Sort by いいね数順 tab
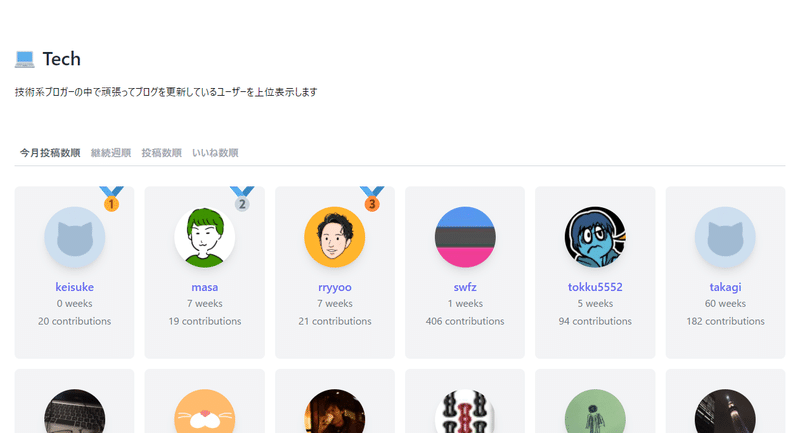The height and width of the screenshot is (433, 800). click(x=215, y=153)
